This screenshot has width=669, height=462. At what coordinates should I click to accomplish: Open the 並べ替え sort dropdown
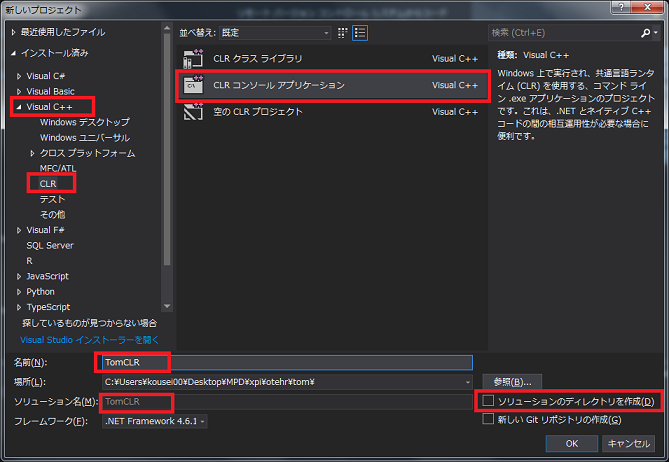pyautogui.click(x=275, y=33)
